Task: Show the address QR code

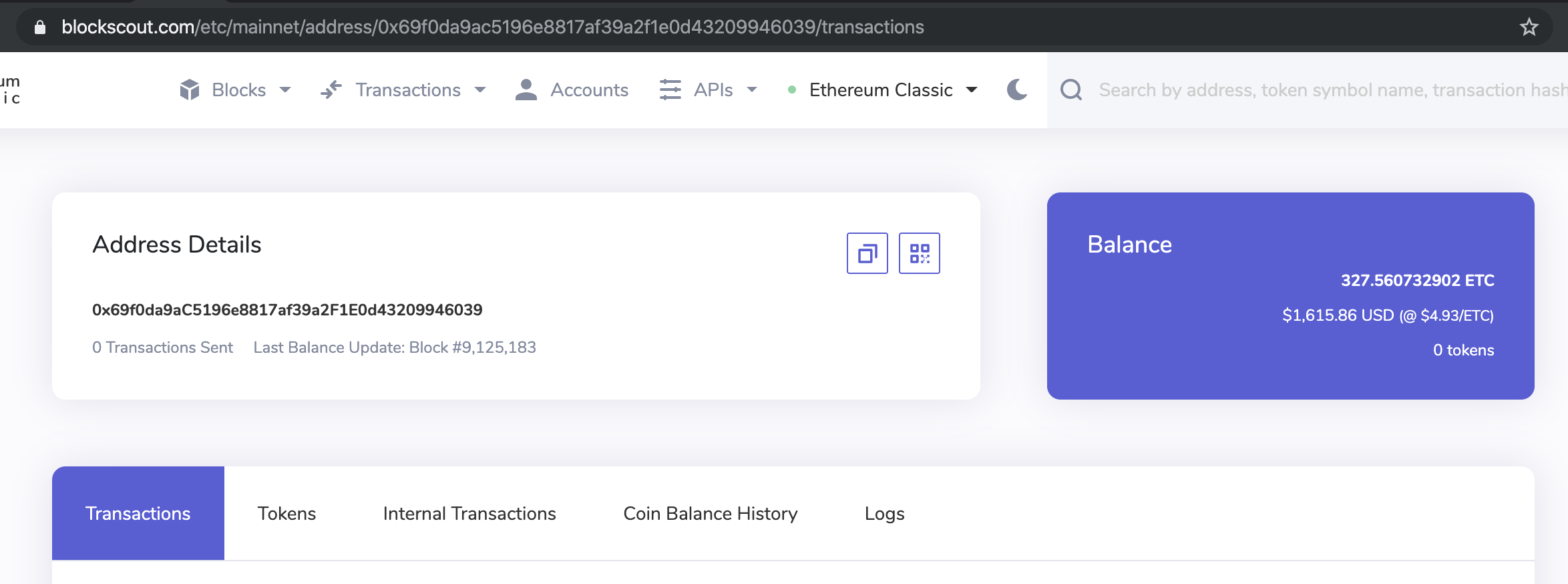Action: [x=920, y=253]
